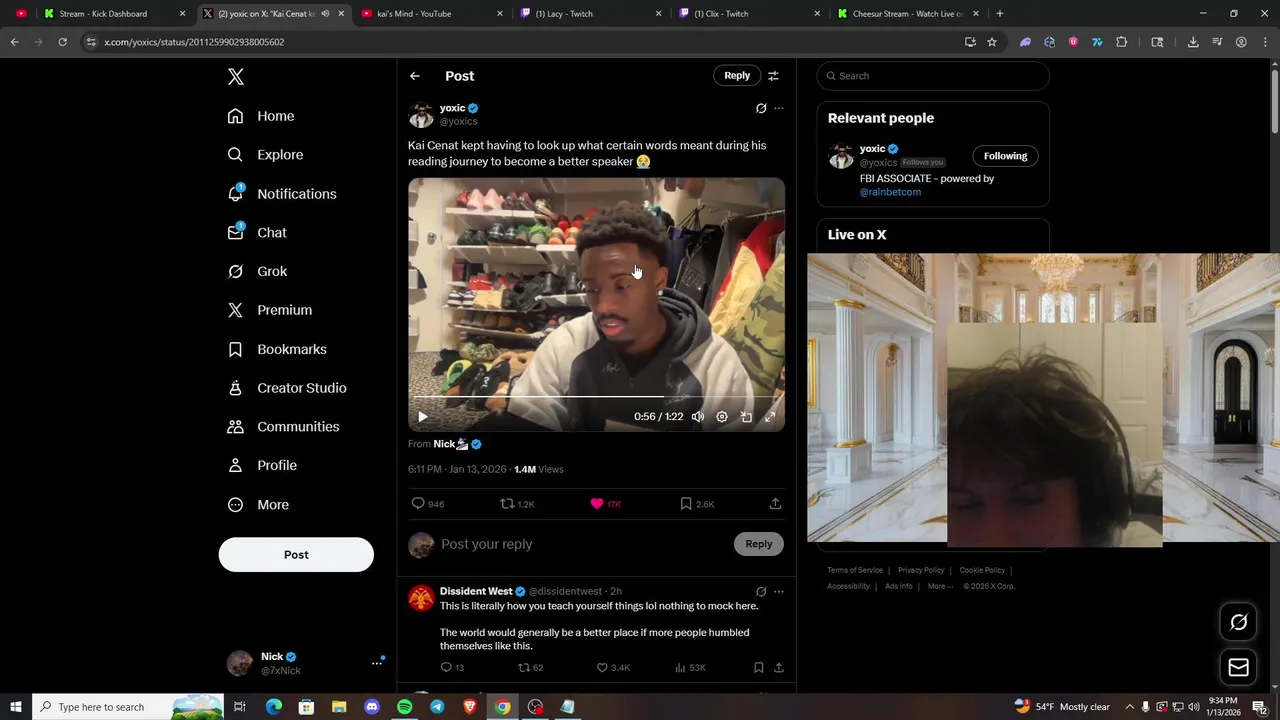
Task: Open the @rainbetcom link in yoxic's bio
Action: tap(890, 192)
